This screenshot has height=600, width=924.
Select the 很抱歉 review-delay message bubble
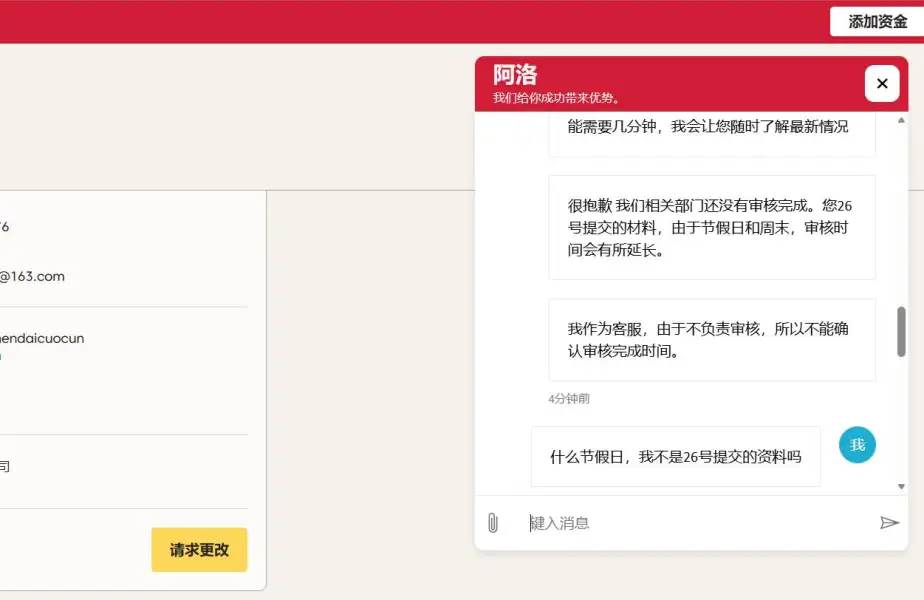pos(711,227)
